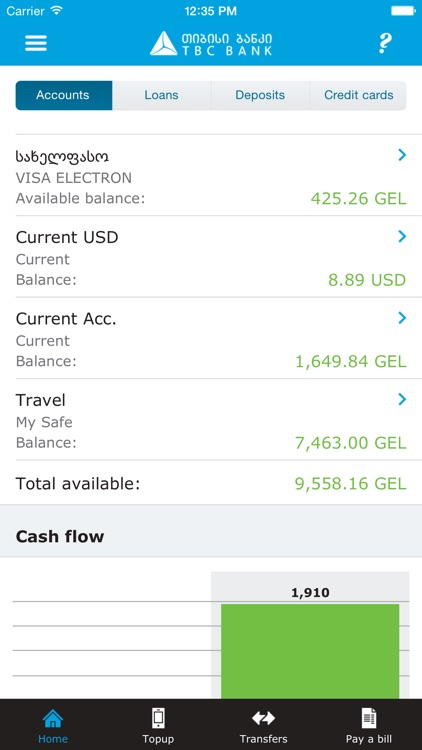Switch to the Loans tab

pos(162,95)
